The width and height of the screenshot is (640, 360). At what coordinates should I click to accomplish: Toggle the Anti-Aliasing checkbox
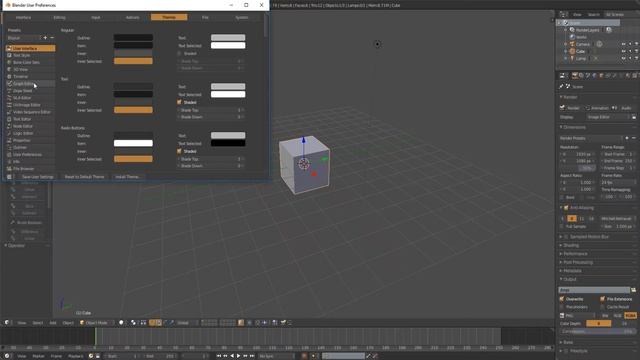[x=566, y=208]
